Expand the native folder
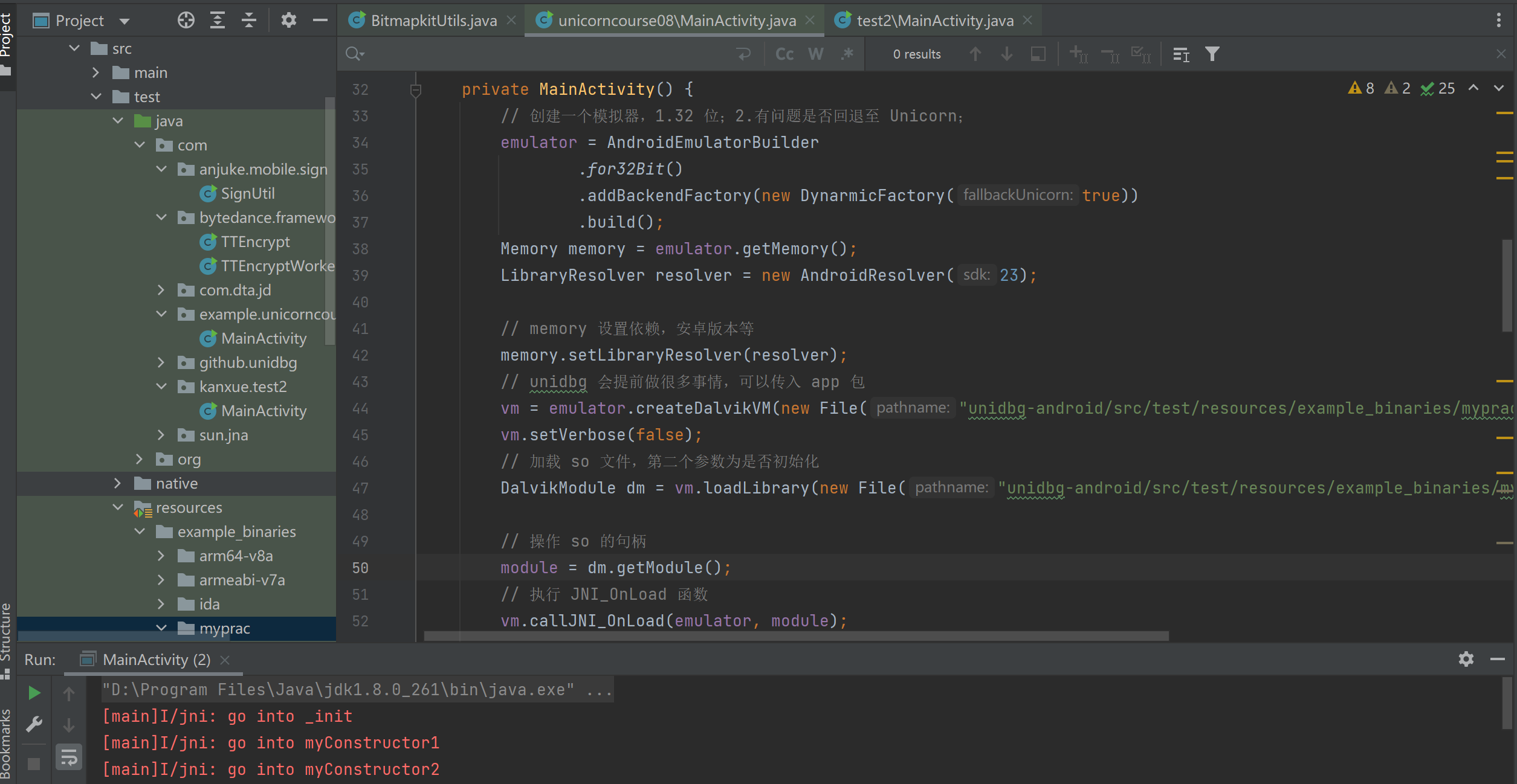1517x784 pixels. point(118,483)
